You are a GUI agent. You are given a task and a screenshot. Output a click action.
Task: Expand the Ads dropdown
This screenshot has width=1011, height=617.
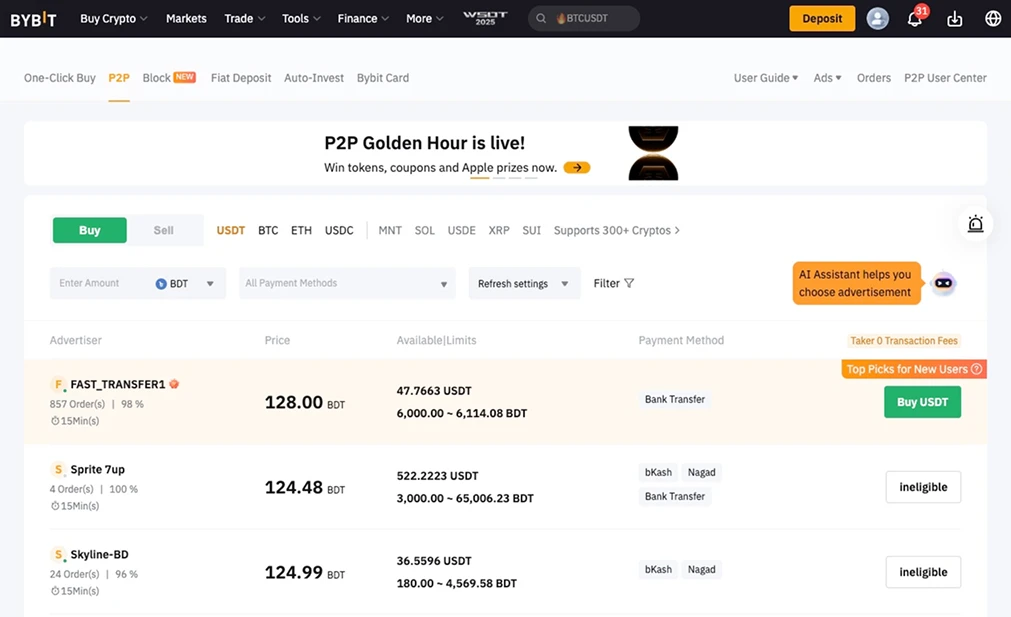(x=827, y=78)
